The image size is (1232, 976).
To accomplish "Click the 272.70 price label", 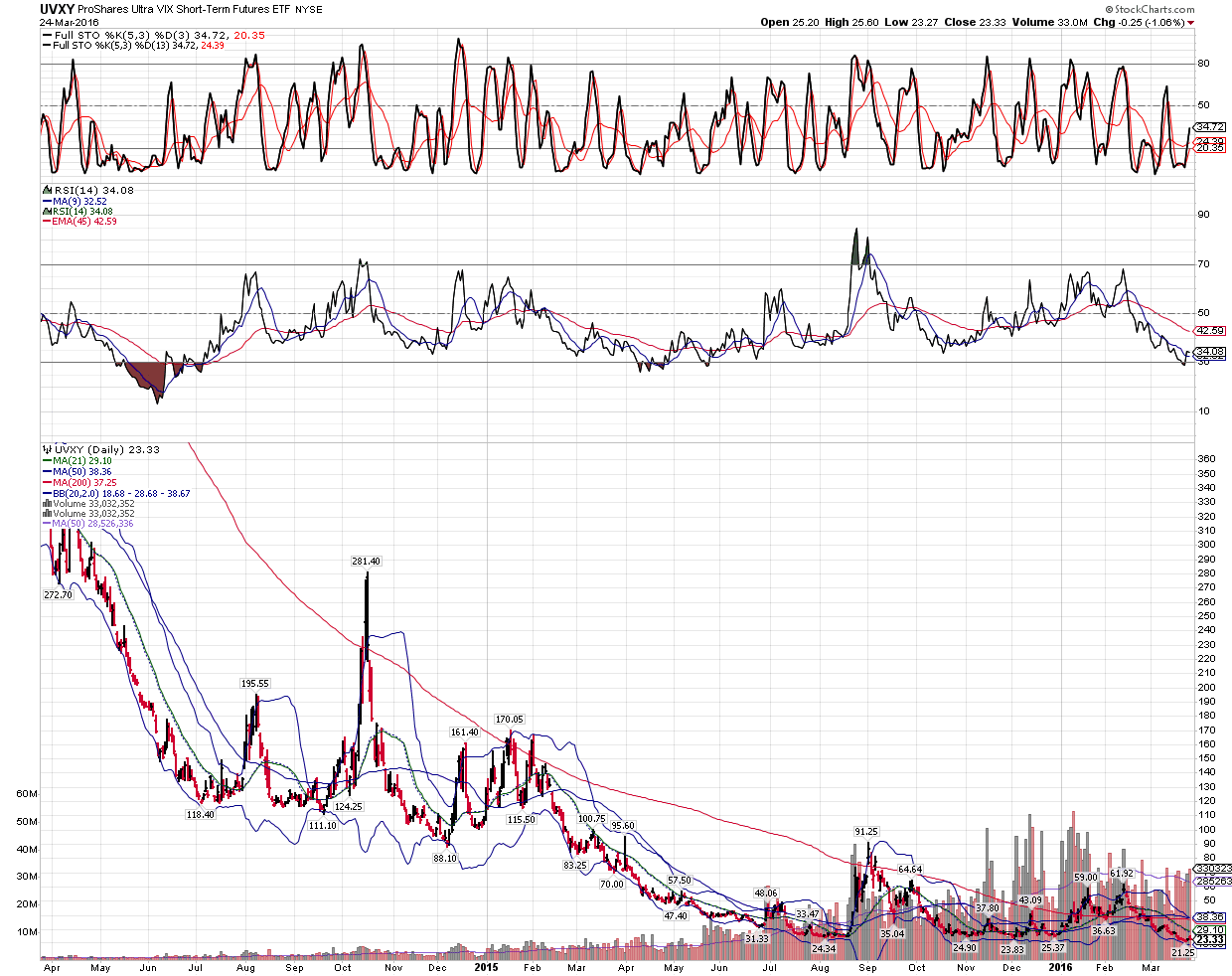I will pos(59,594).
